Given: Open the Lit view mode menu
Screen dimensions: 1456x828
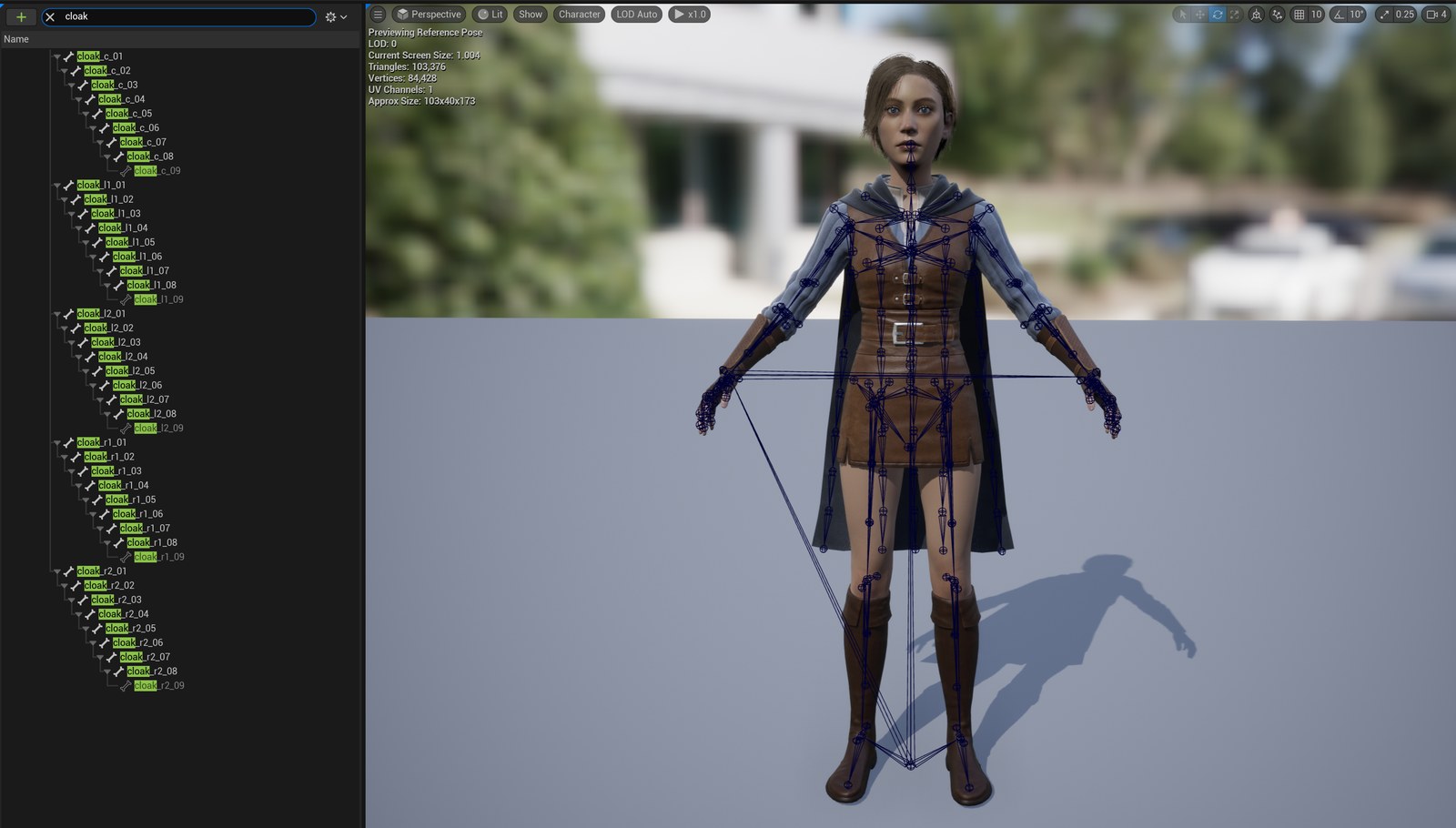Looking at the screenshot, I should point(490,15).
